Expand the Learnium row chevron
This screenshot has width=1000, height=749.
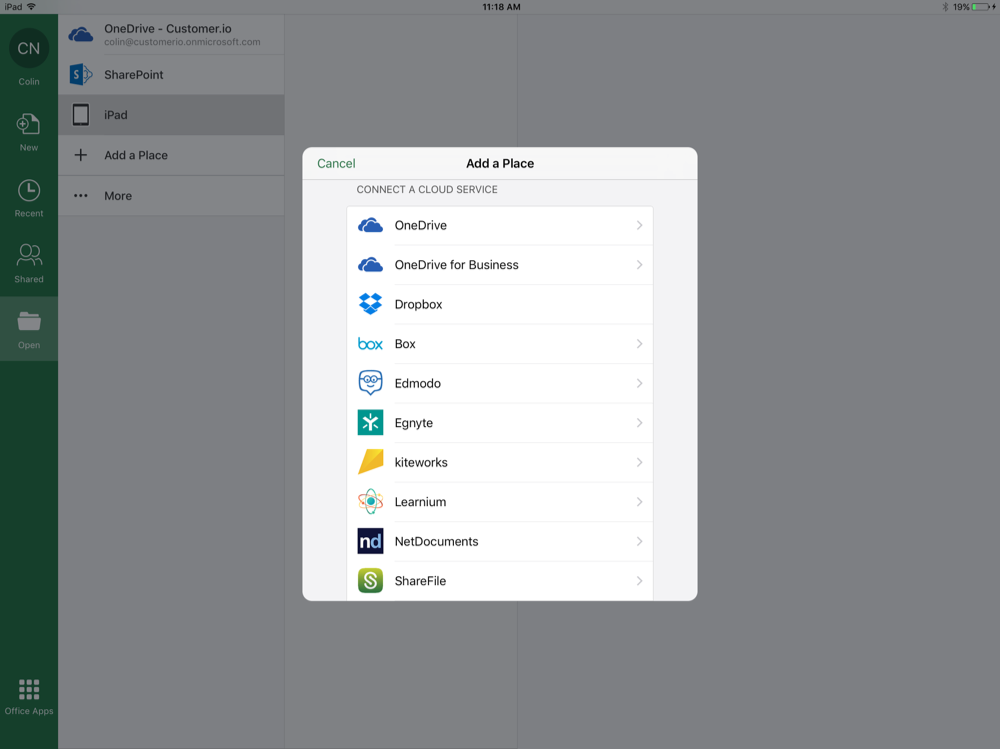(639, 502)
